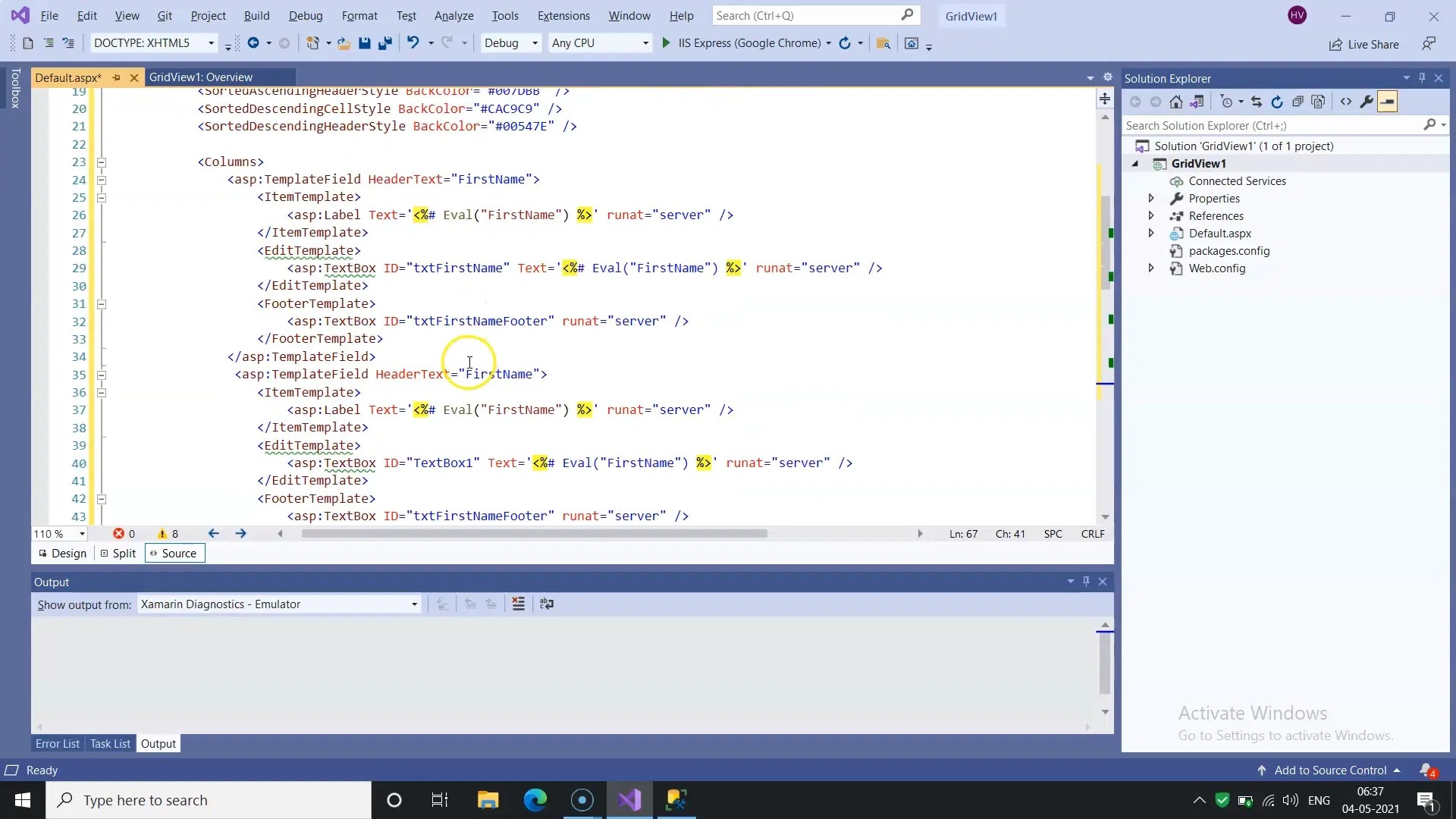The width and height of the screenshot is (1456, 819).
Task: Click Add to Source Control
Action: point(1329,770)
